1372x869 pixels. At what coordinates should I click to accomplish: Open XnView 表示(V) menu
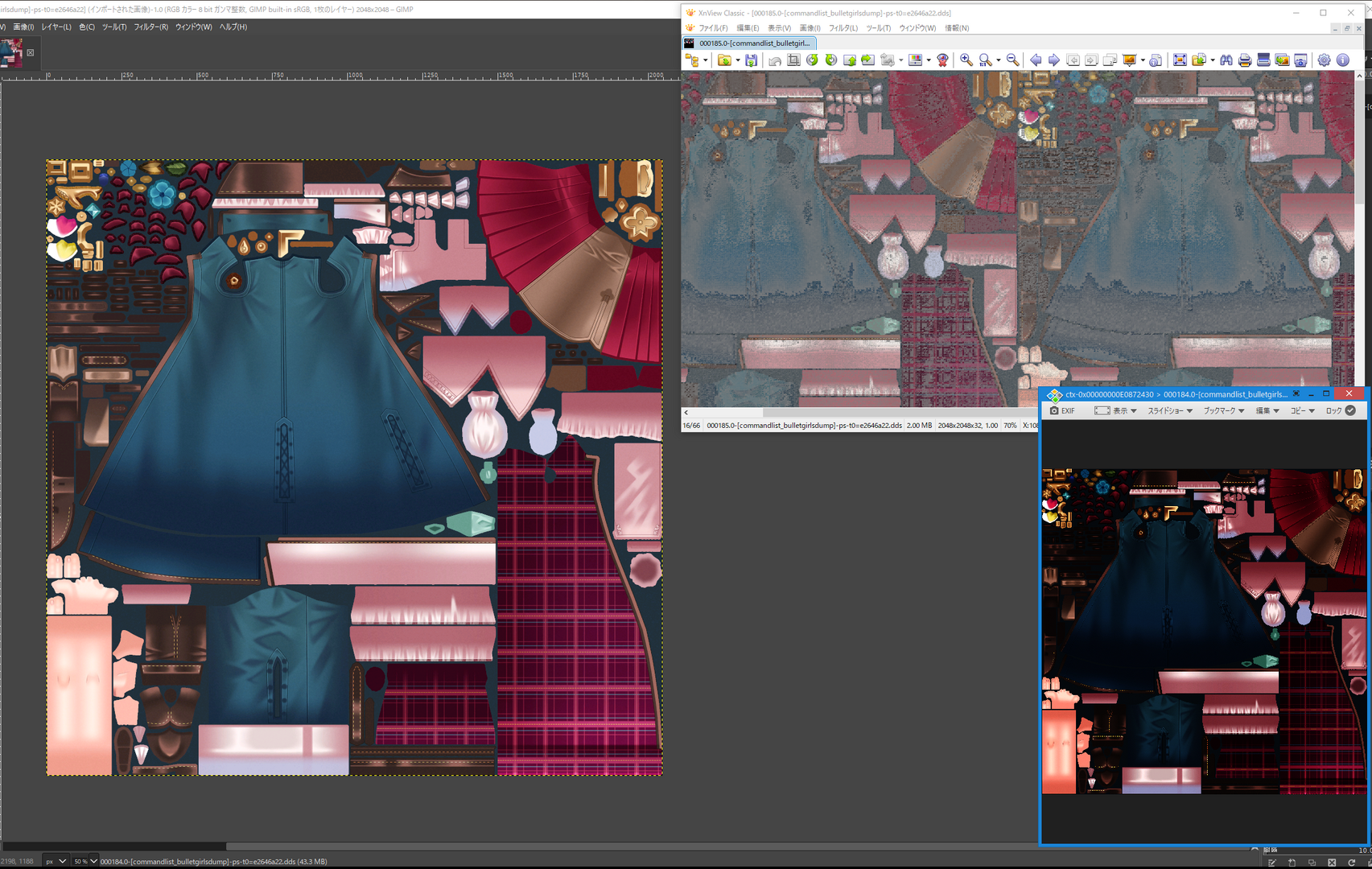779,28
